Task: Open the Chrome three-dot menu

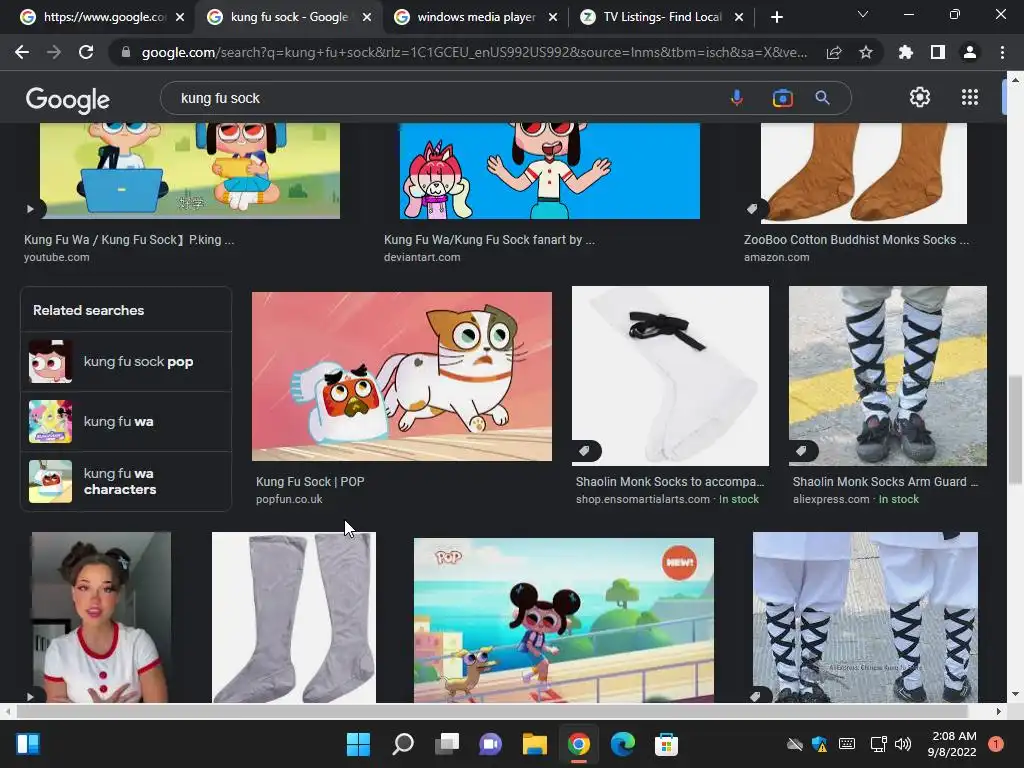Action: 1002,52
